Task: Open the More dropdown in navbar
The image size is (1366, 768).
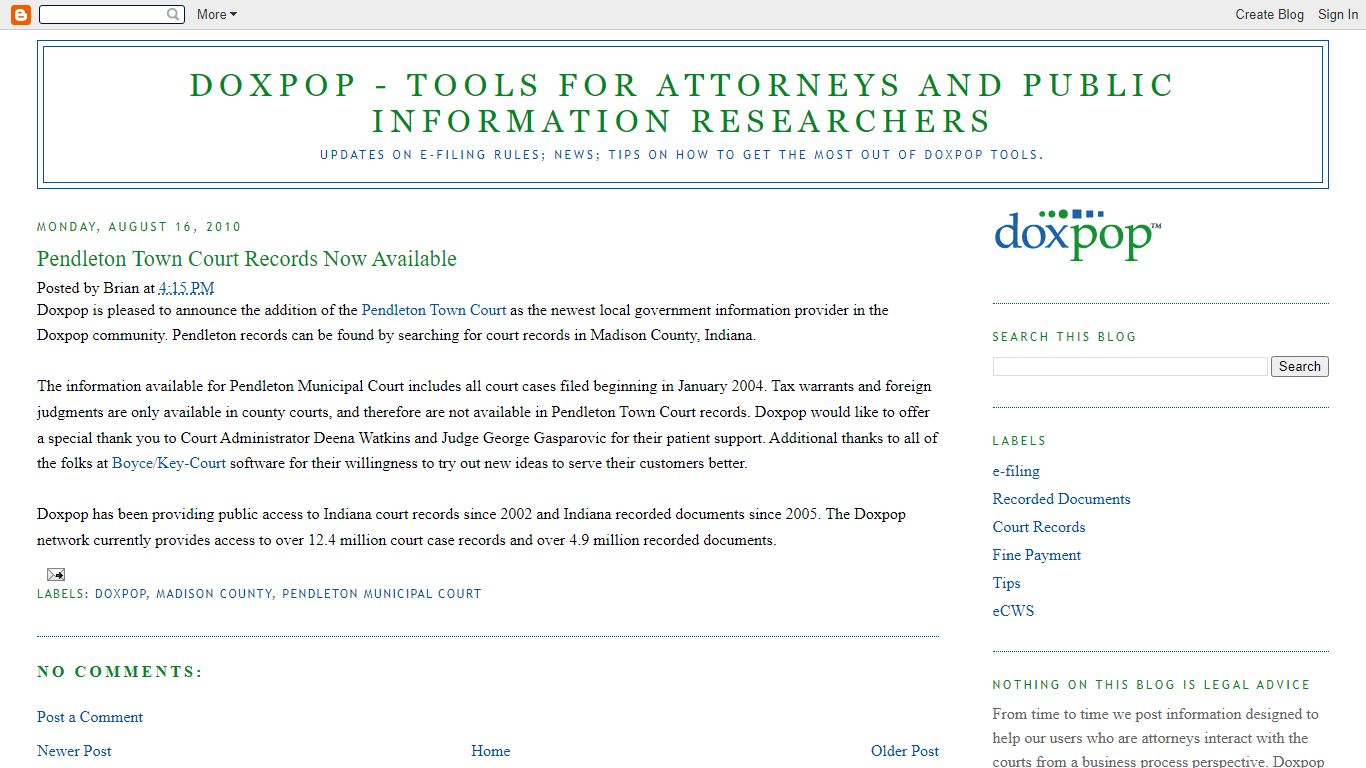Action: click(x=217, y=14)
